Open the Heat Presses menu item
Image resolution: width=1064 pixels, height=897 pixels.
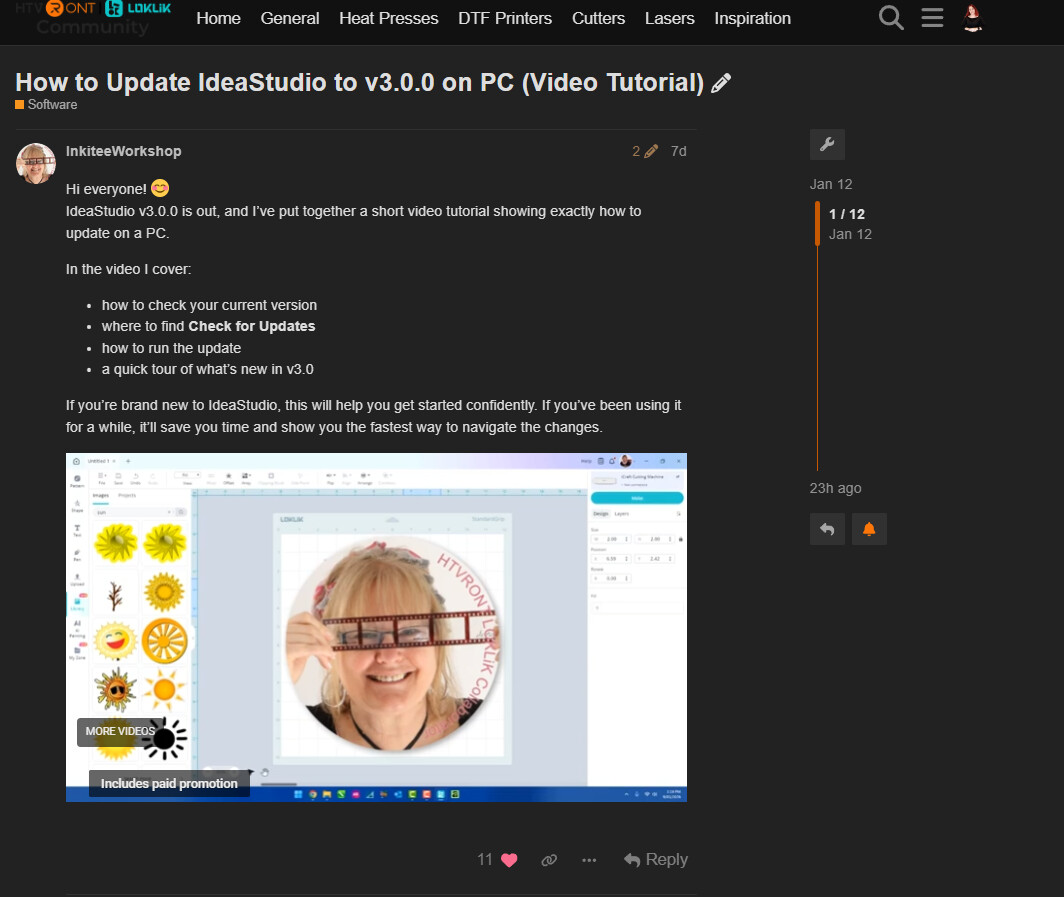pos(388,18)
